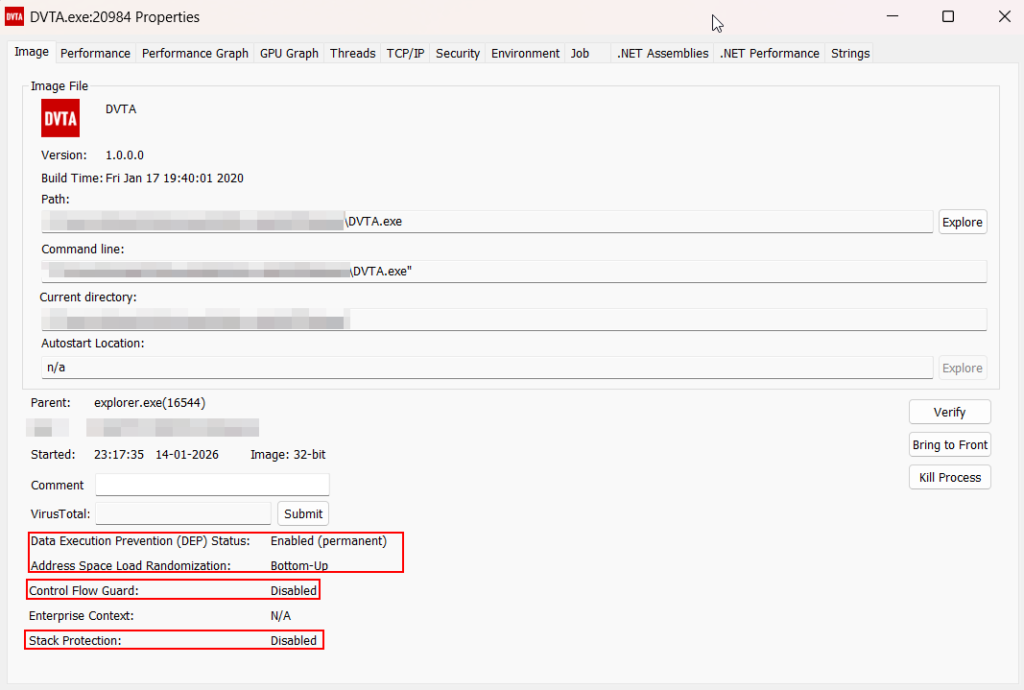The image size is (1024, 690).
Task: Show the Strings tab
Action: click(850, 53)
